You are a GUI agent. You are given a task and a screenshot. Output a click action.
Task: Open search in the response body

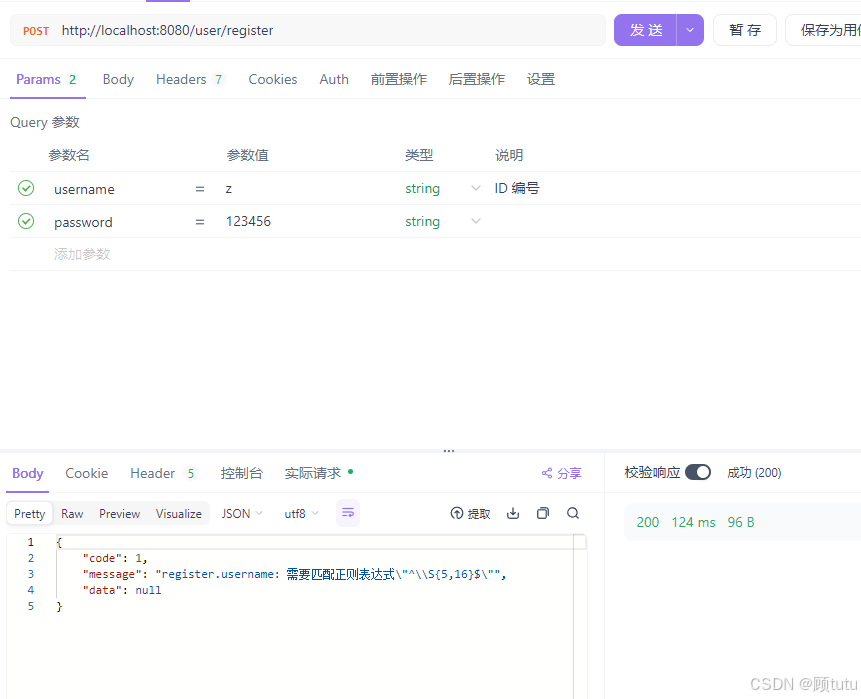coord(571,513)
